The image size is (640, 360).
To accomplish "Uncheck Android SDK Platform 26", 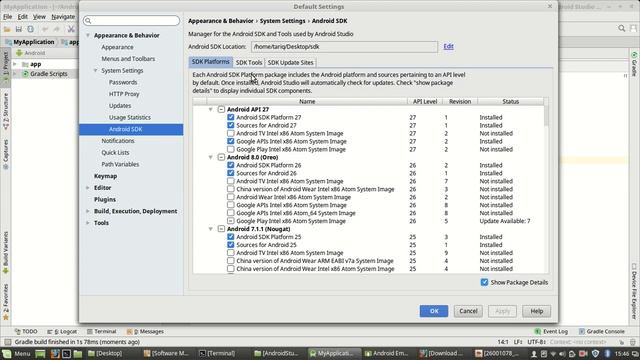I will [x=231, y=165].
